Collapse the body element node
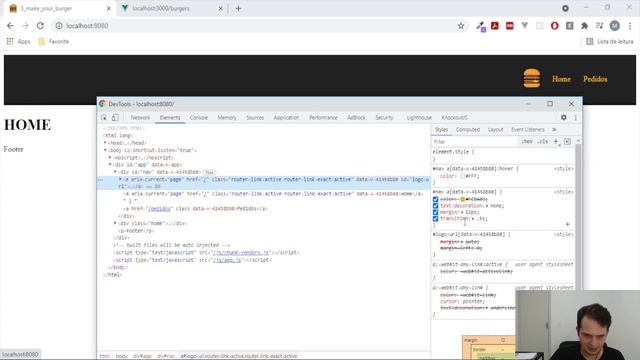640x360 pixels. click(x=105, y=150)
